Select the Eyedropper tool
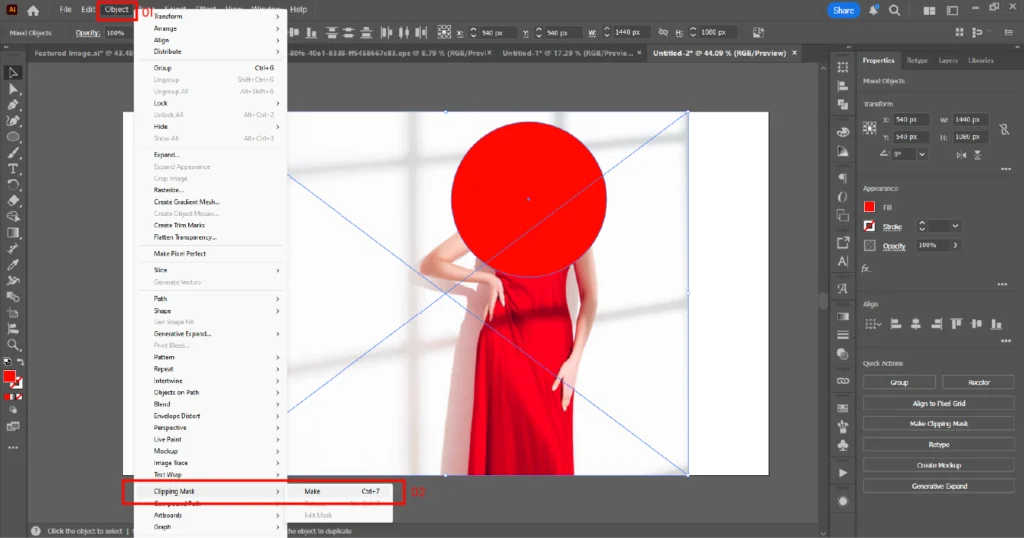This screenshot has width=1024, height=538. [13, 264]
